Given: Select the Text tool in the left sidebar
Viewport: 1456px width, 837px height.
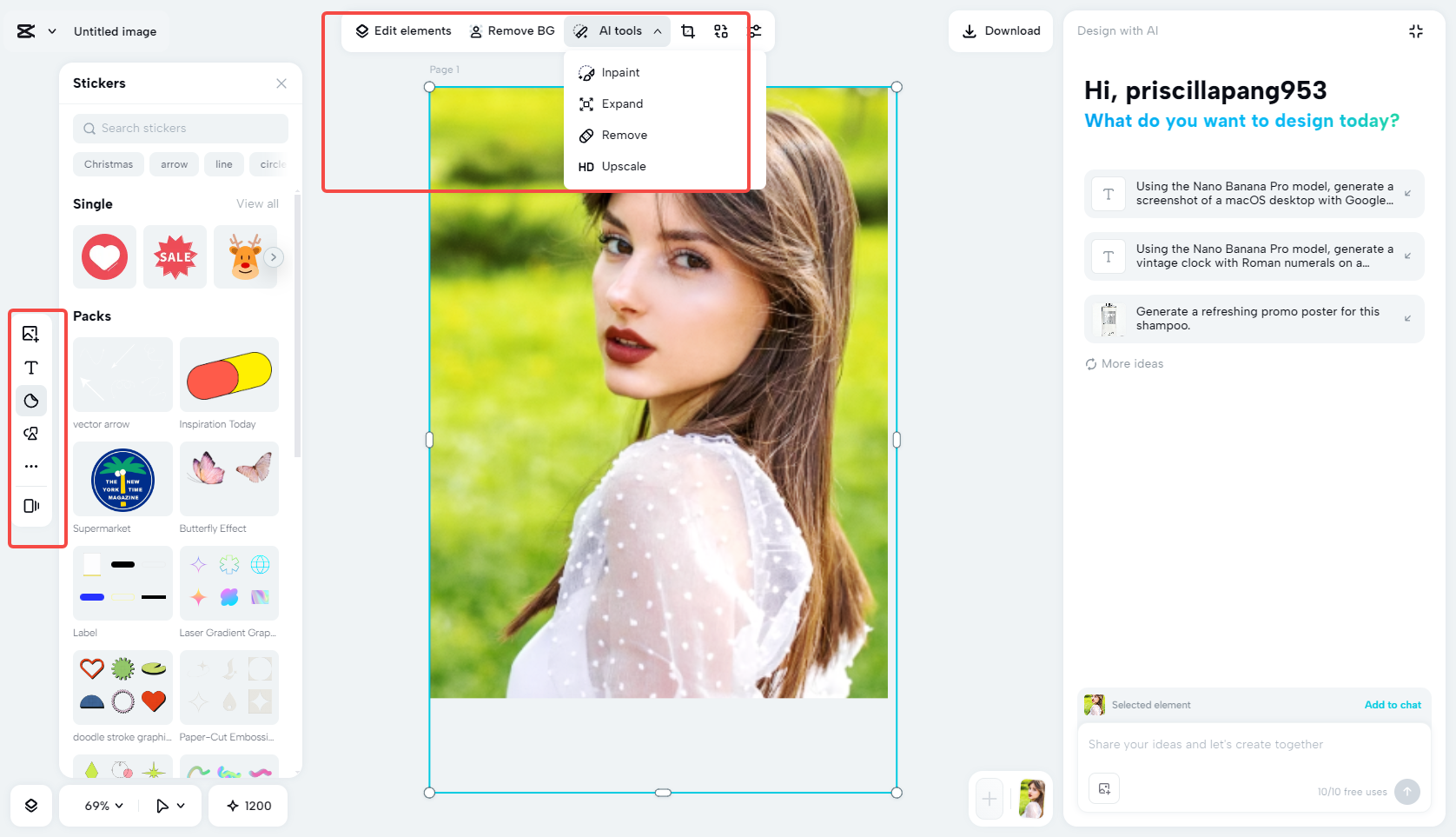Looking at the screenshot, I should (x=31, y=367).
